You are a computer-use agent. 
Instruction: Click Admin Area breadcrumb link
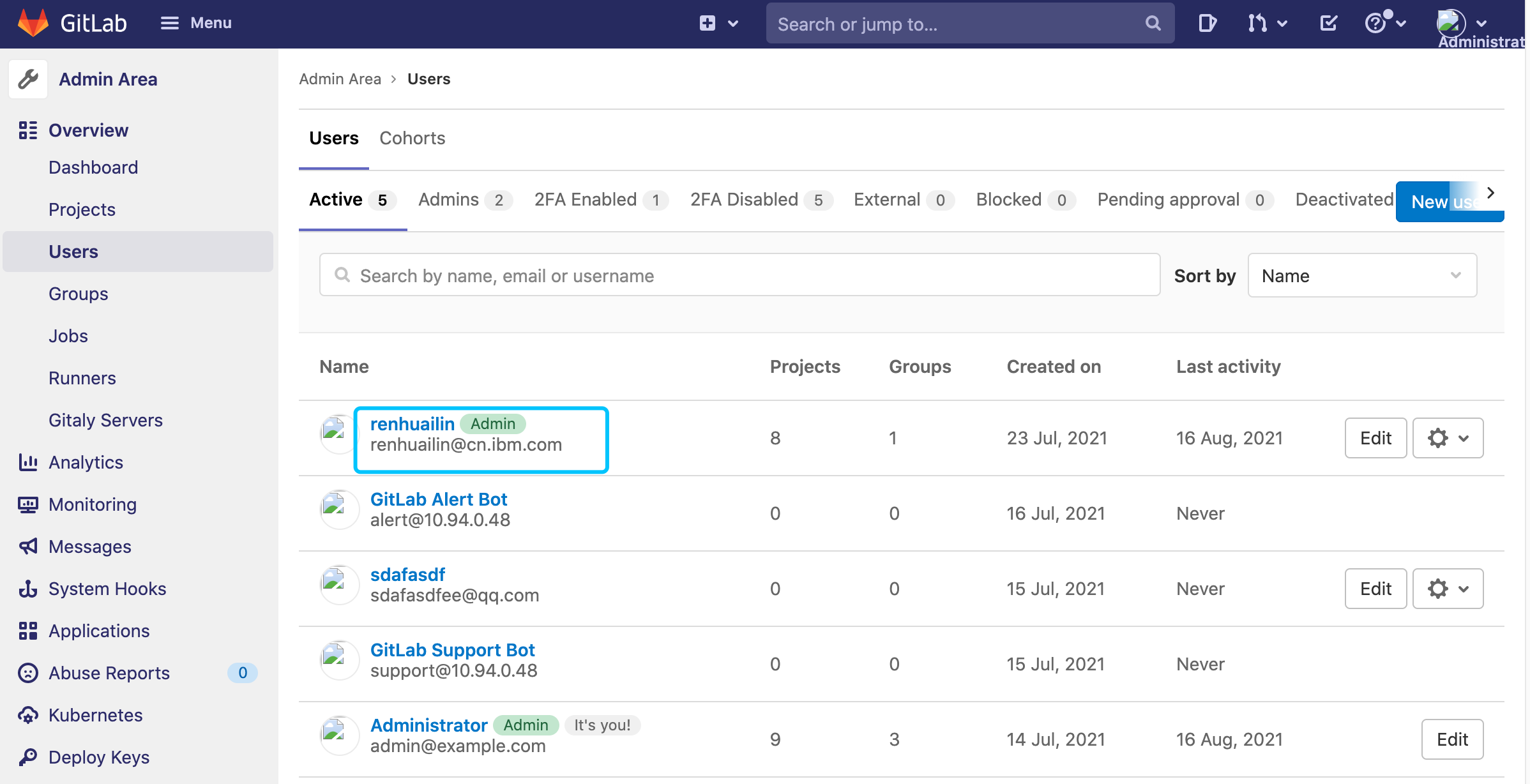tap(340, 79)
